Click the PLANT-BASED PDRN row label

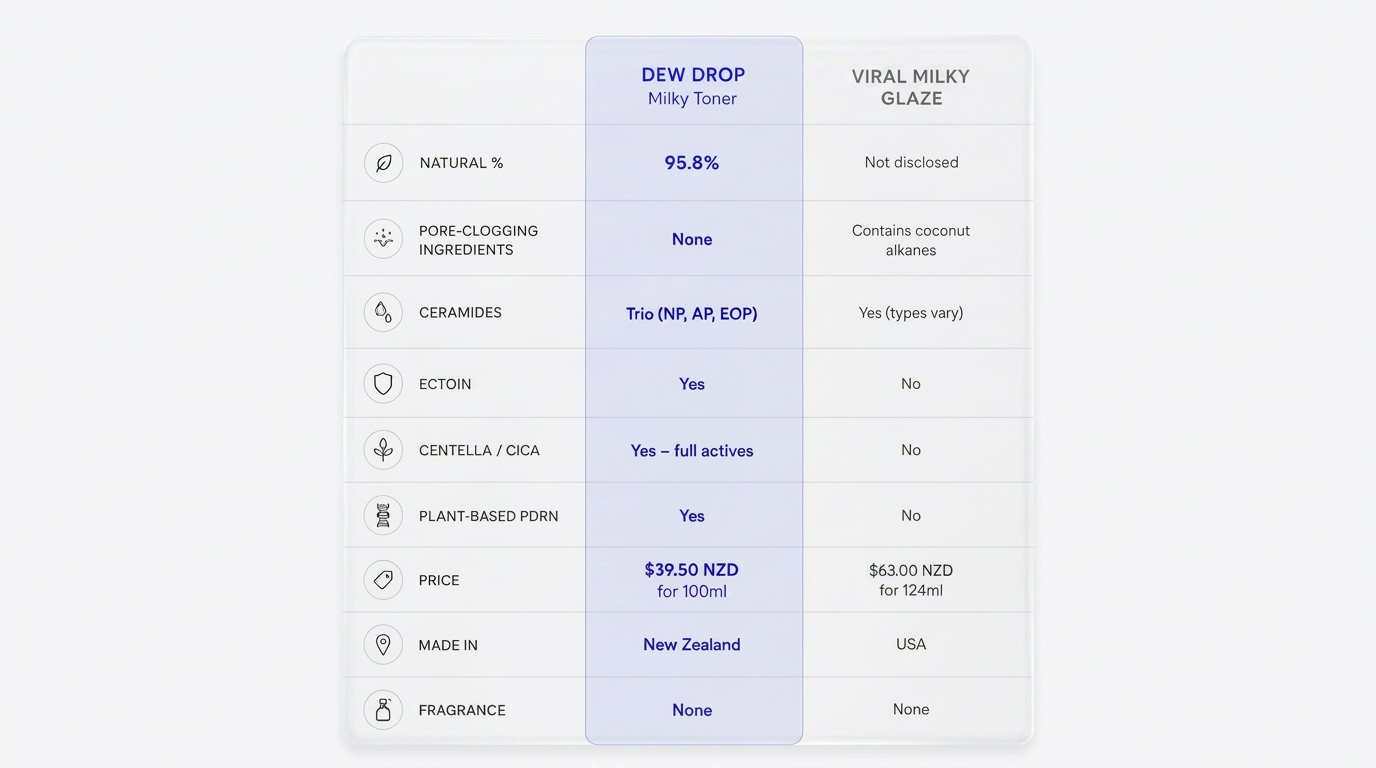point(489,516)
